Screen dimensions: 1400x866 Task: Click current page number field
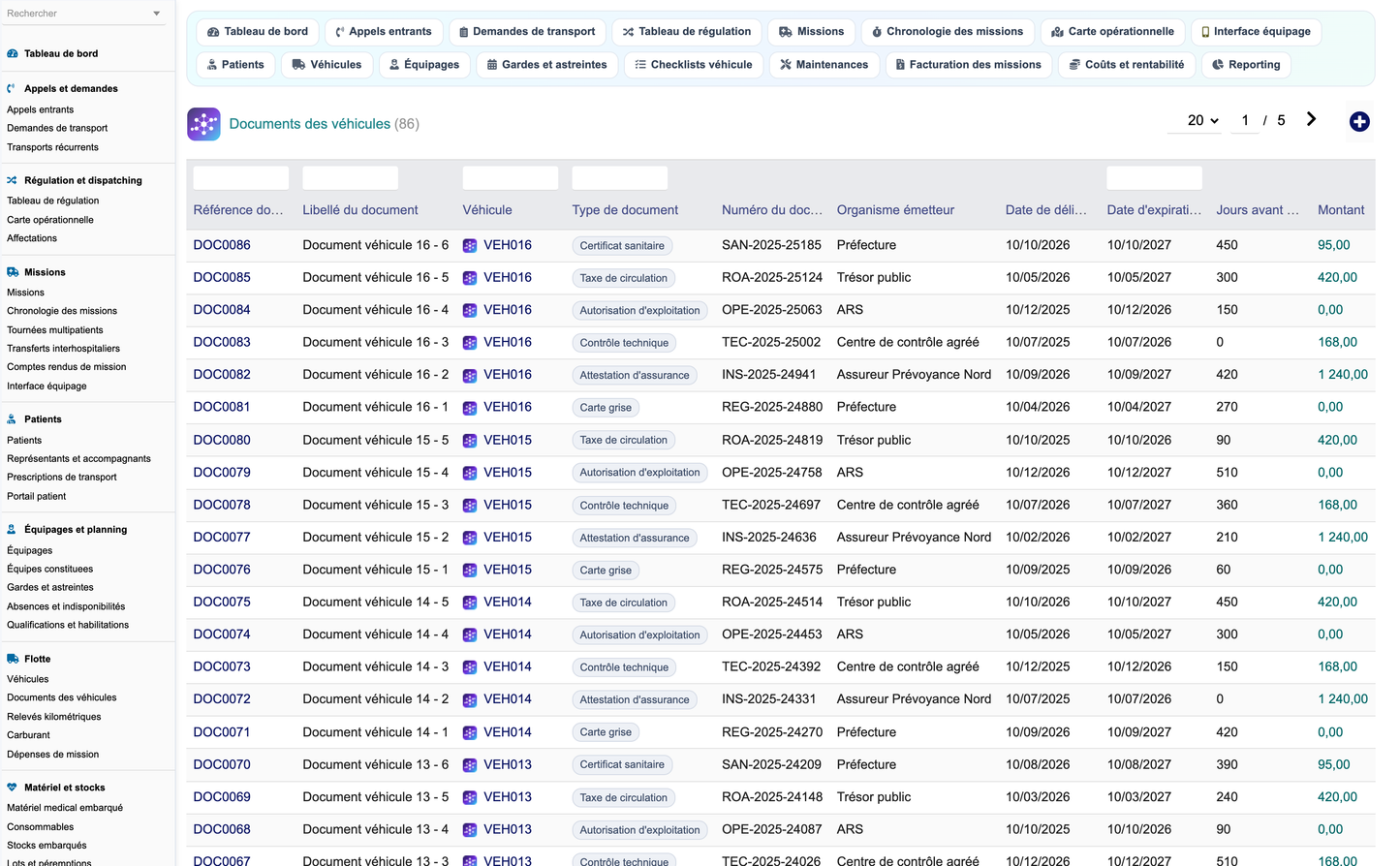point(1245,120)
